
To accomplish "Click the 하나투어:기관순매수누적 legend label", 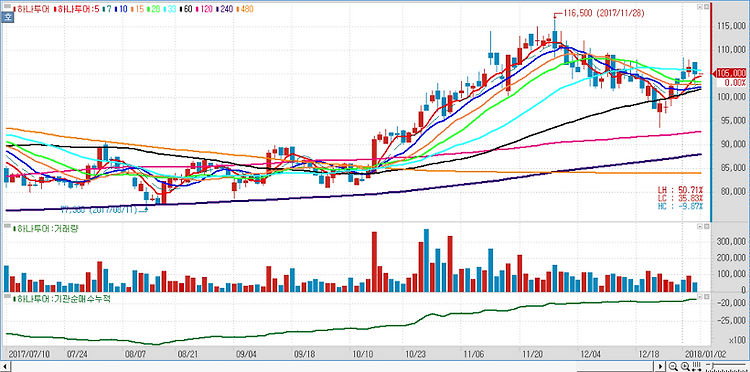I will coord(63,298).
